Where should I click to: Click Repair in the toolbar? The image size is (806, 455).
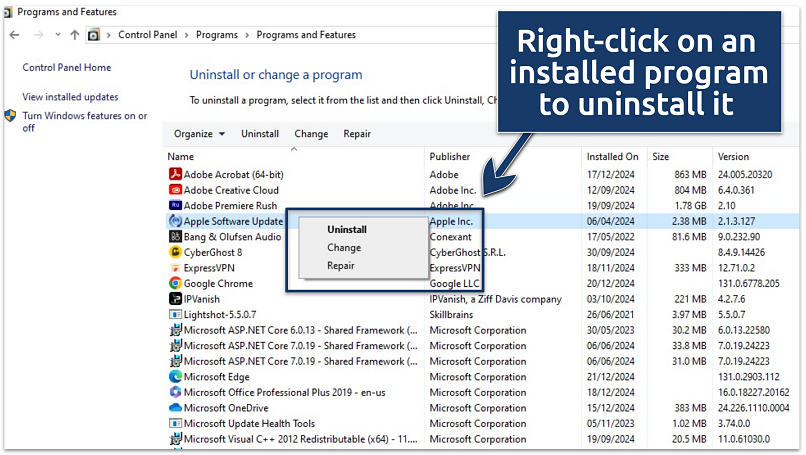click(x=357, y=134)
